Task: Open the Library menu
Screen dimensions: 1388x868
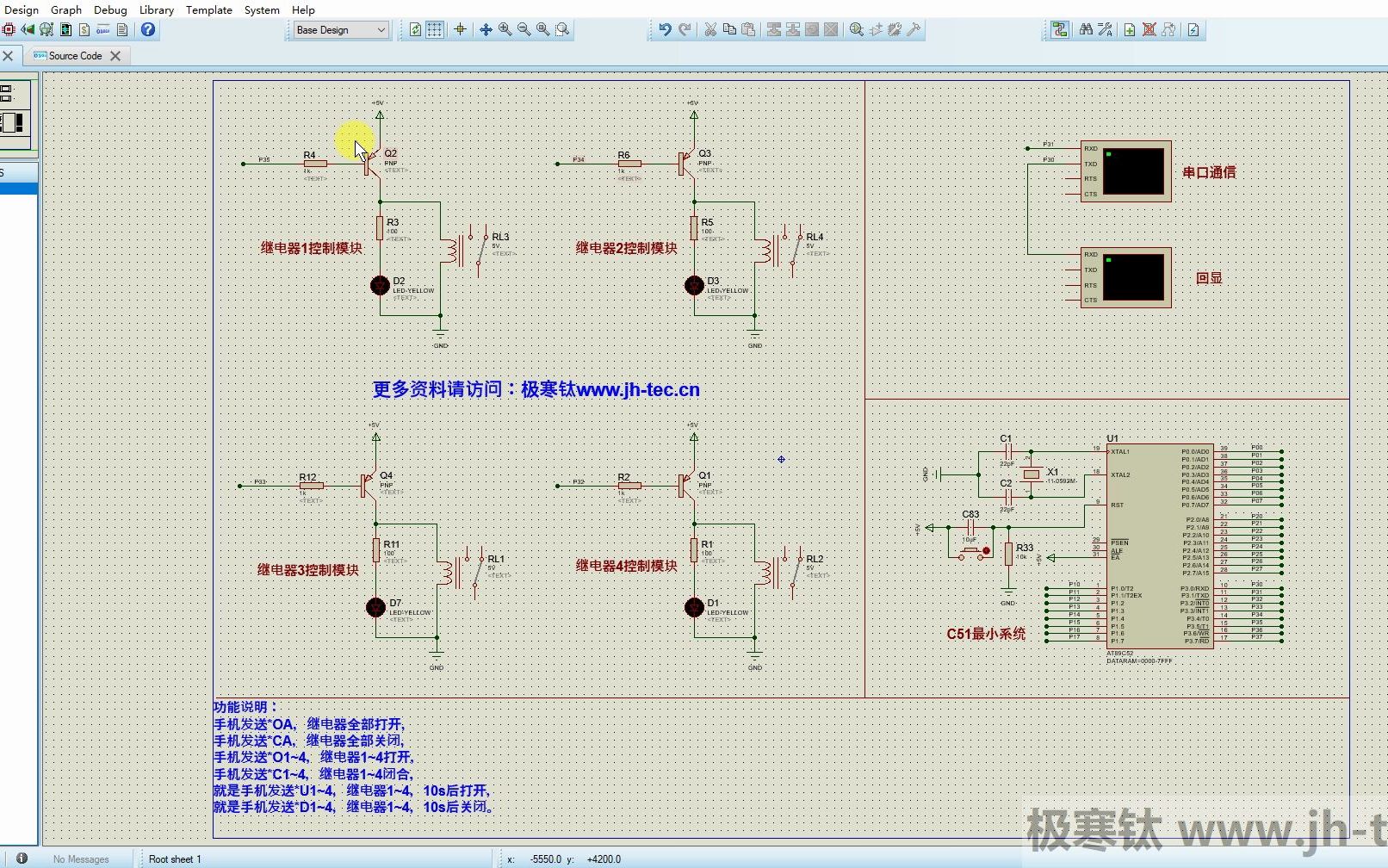Action: pos(156,9)
